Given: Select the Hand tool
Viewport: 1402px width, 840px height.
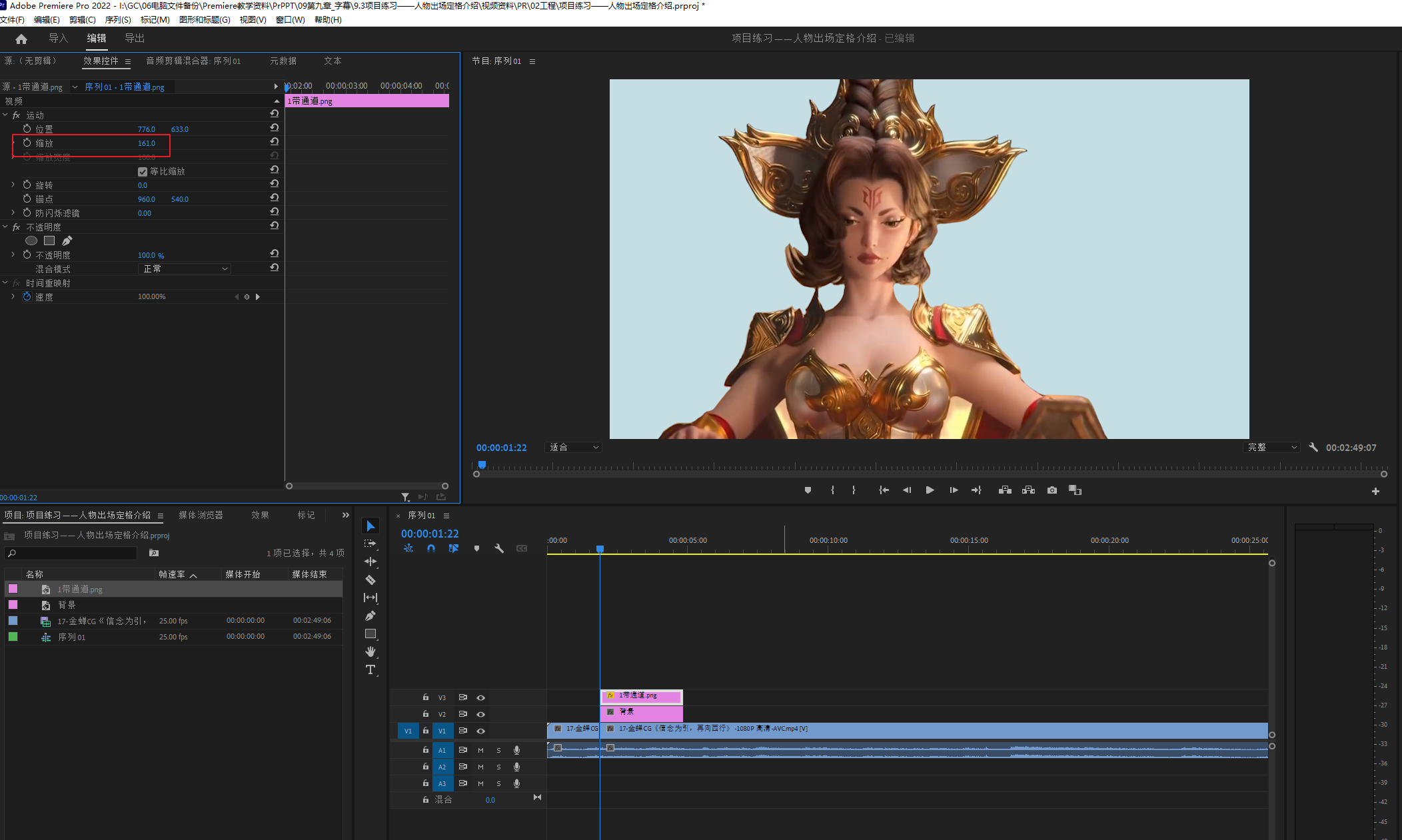Looking at the screenshot, I should pos(370,651).
